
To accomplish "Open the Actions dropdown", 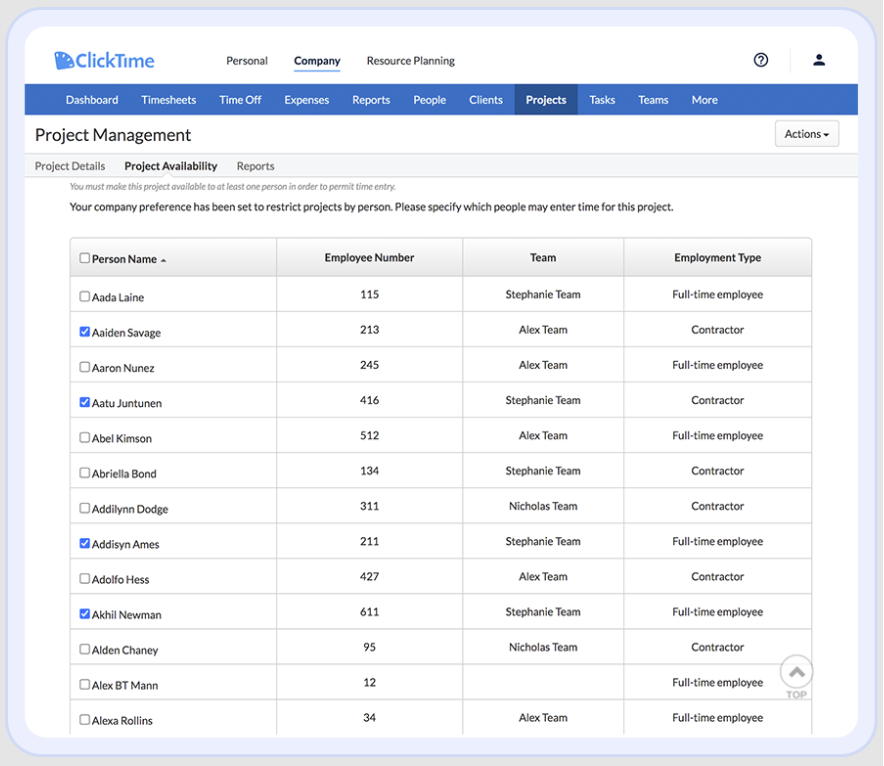I will click(x=806, y=134).
